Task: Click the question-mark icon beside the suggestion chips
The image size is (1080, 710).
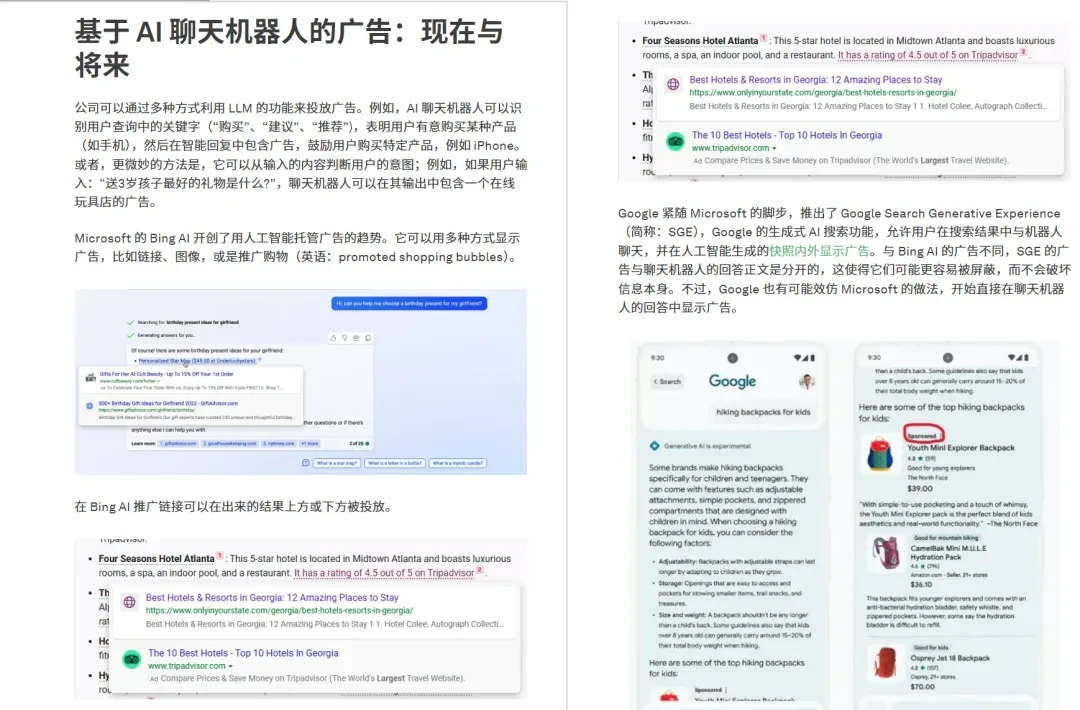Action: (x=305, y=463)
